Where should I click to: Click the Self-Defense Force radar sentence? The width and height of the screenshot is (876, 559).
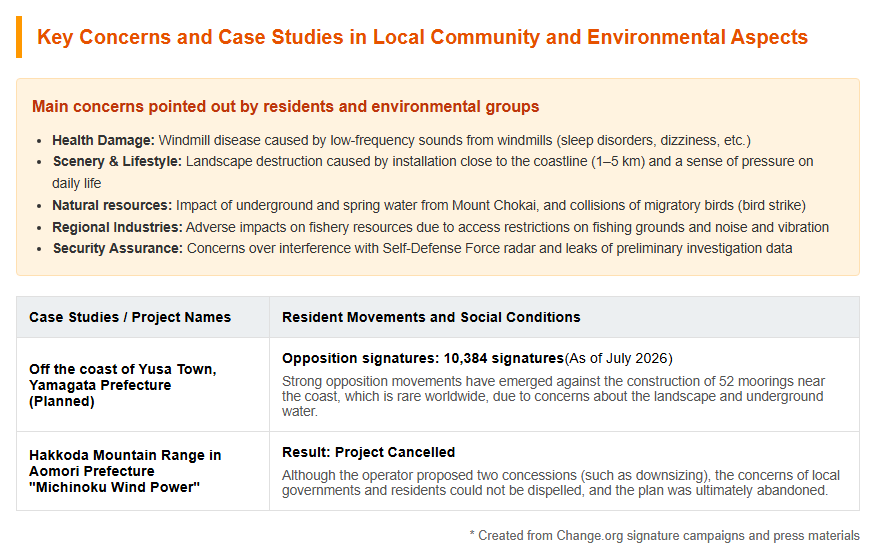pos(489,249)
